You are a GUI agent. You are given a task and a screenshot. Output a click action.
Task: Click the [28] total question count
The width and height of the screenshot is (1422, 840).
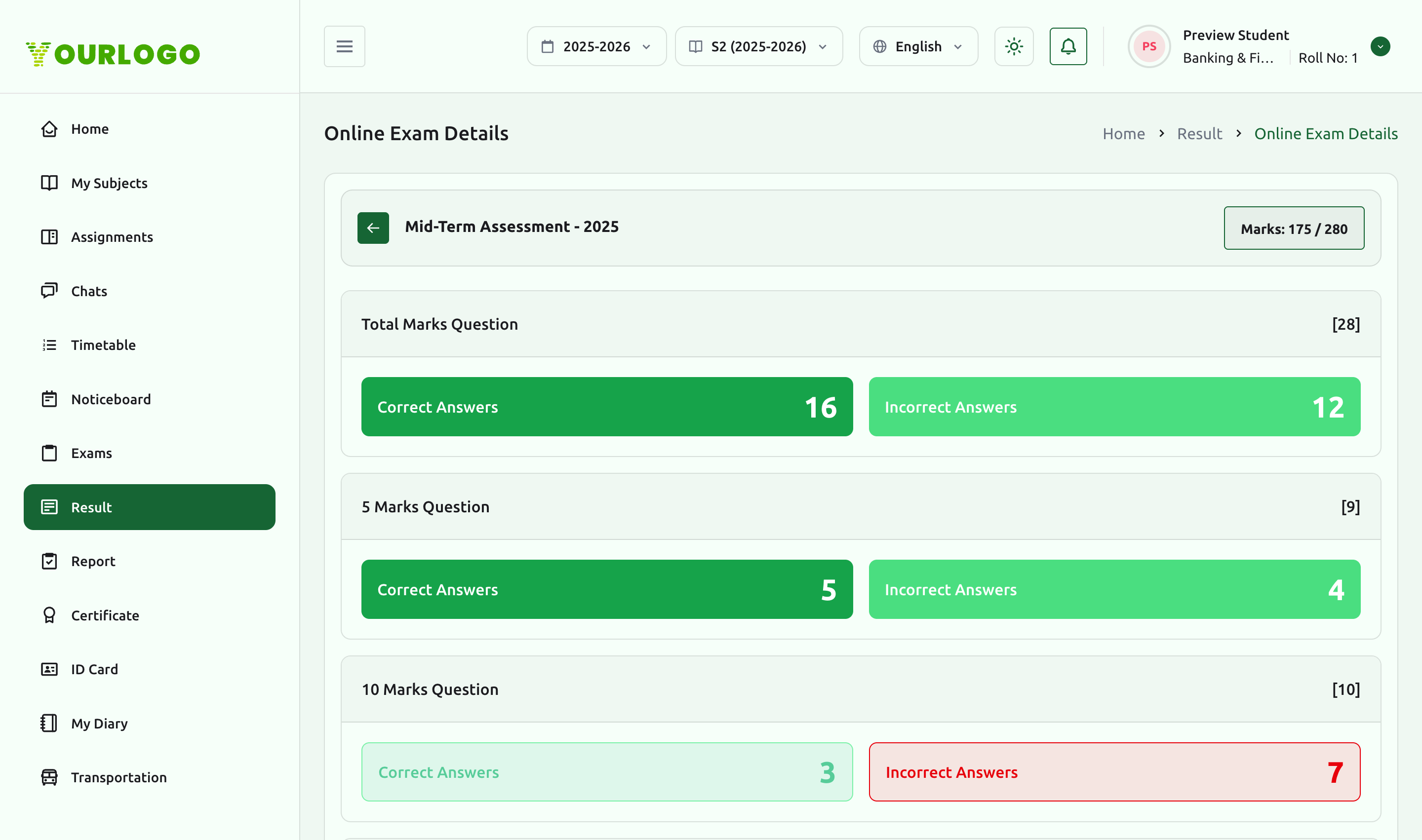tap(1345, 324)
